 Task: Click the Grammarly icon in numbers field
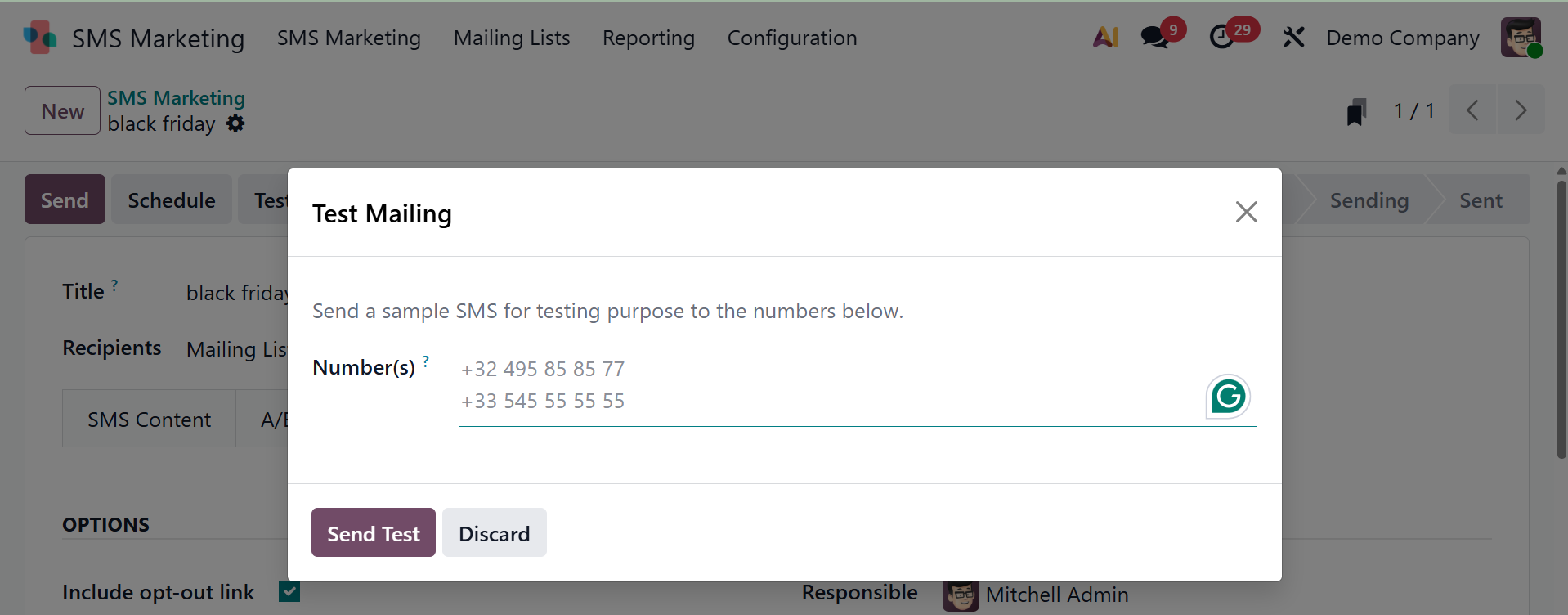[1228, 397]
